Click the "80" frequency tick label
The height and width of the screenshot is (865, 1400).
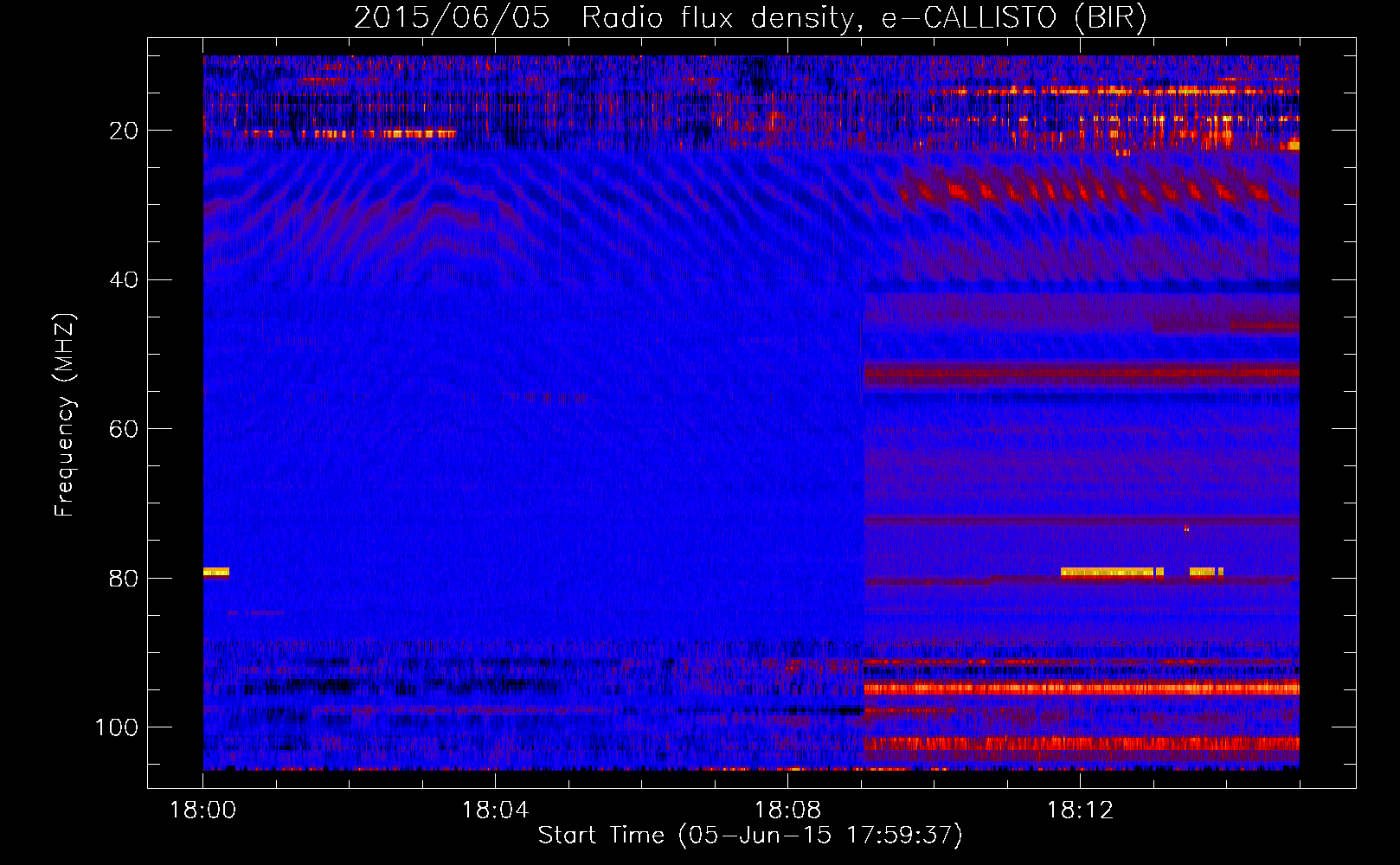pos(125,579)
